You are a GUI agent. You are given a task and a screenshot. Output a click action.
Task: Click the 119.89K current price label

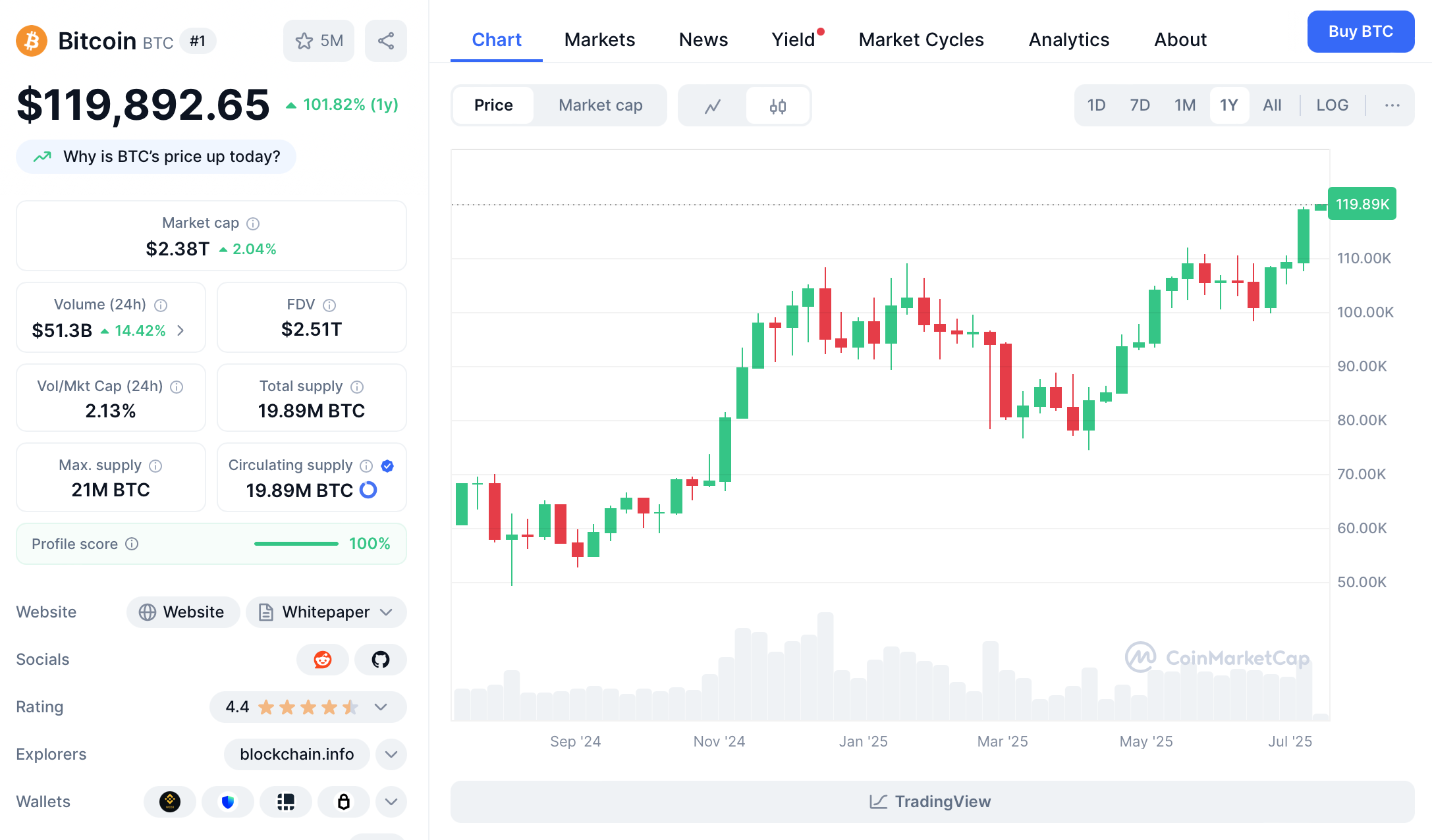pos(1362,204)
